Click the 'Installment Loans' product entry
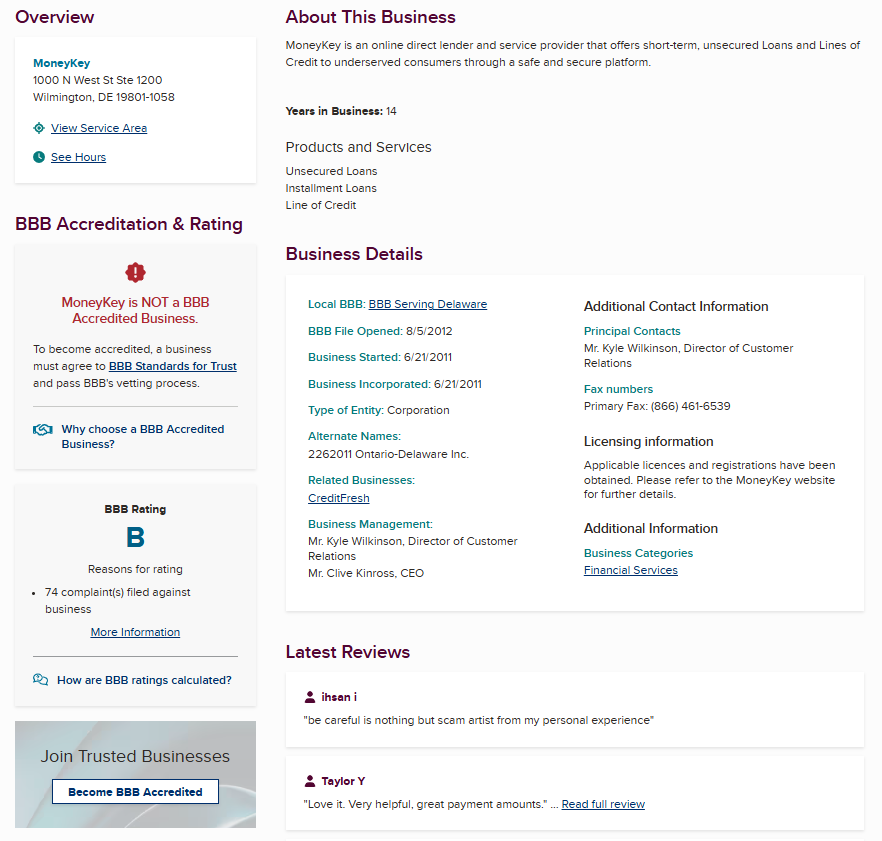882x841 pixels. click(331, 188)
